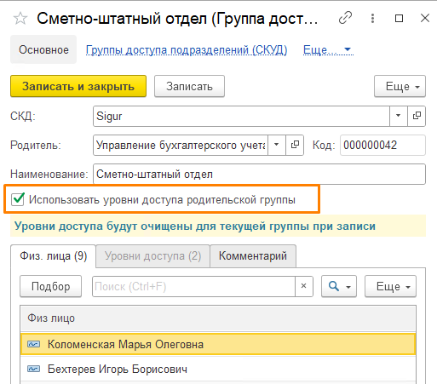Select the Физ. лица (9) tab

coord(53,256)
